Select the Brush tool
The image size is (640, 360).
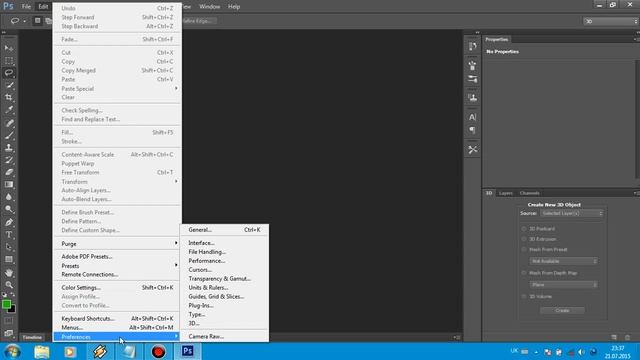pos(9,135)
